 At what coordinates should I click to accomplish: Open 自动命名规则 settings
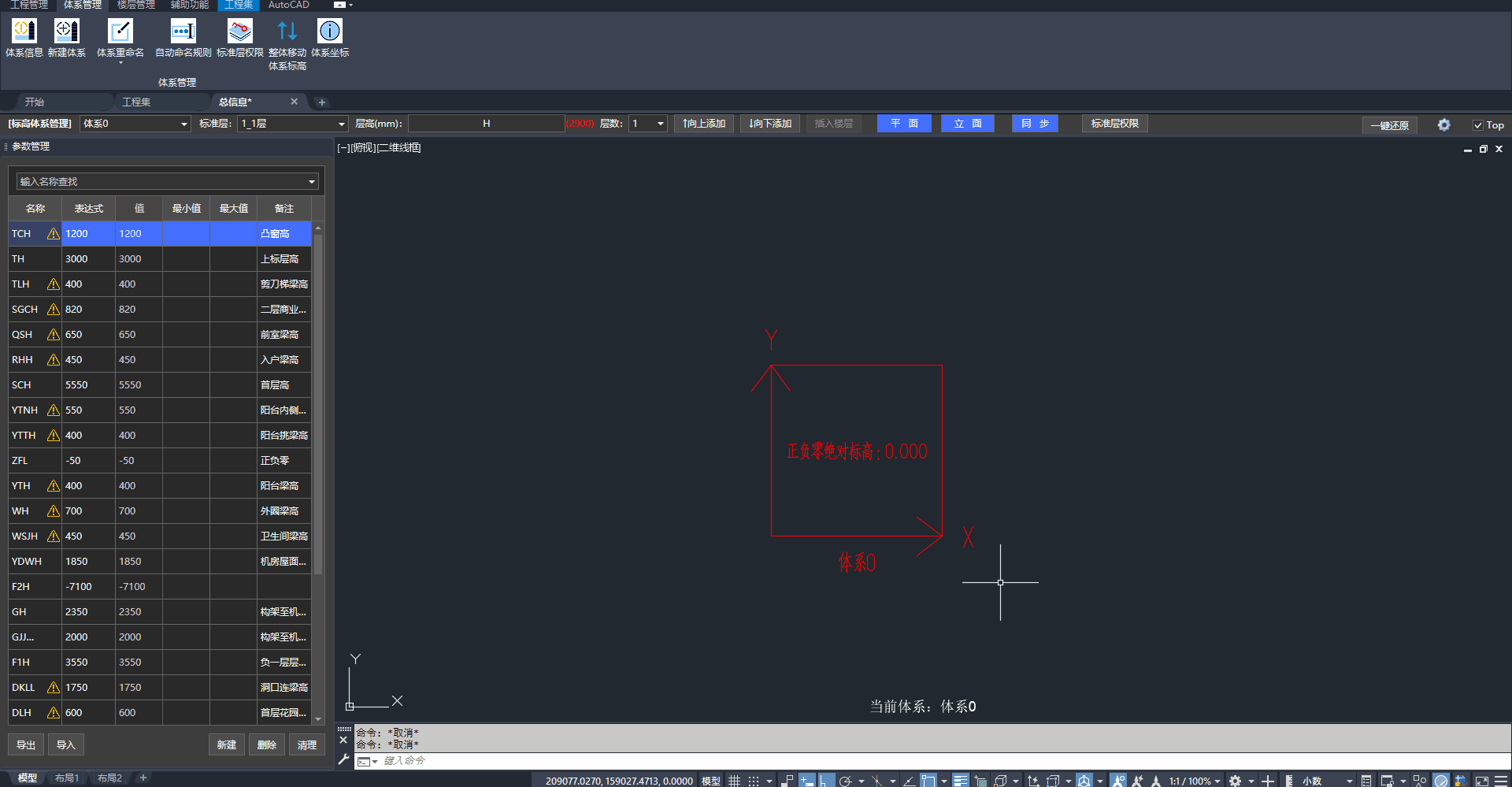tap(183, 32)
